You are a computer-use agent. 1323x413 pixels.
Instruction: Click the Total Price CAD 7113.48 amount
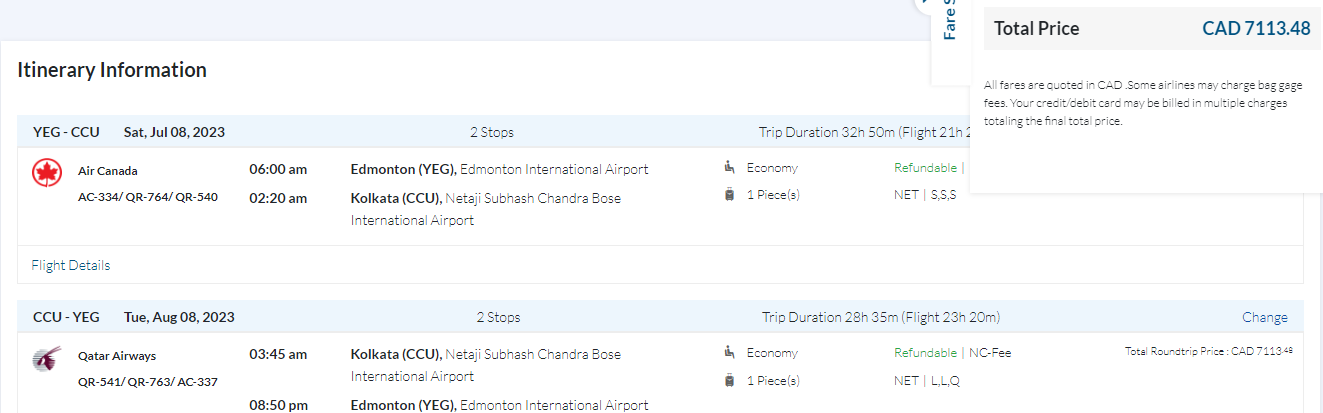[x=1255, y=29]
